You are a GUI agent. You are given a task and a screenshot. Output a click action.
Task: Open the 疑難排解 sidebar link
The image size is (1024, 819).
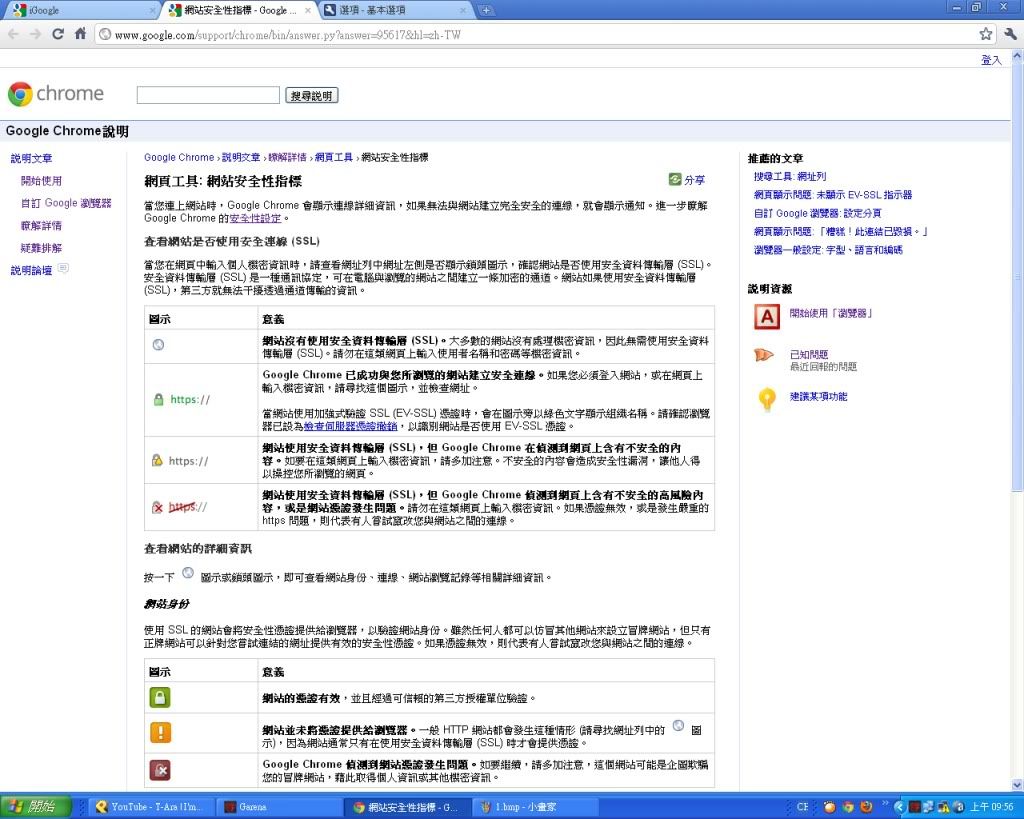tap(41, 248)
